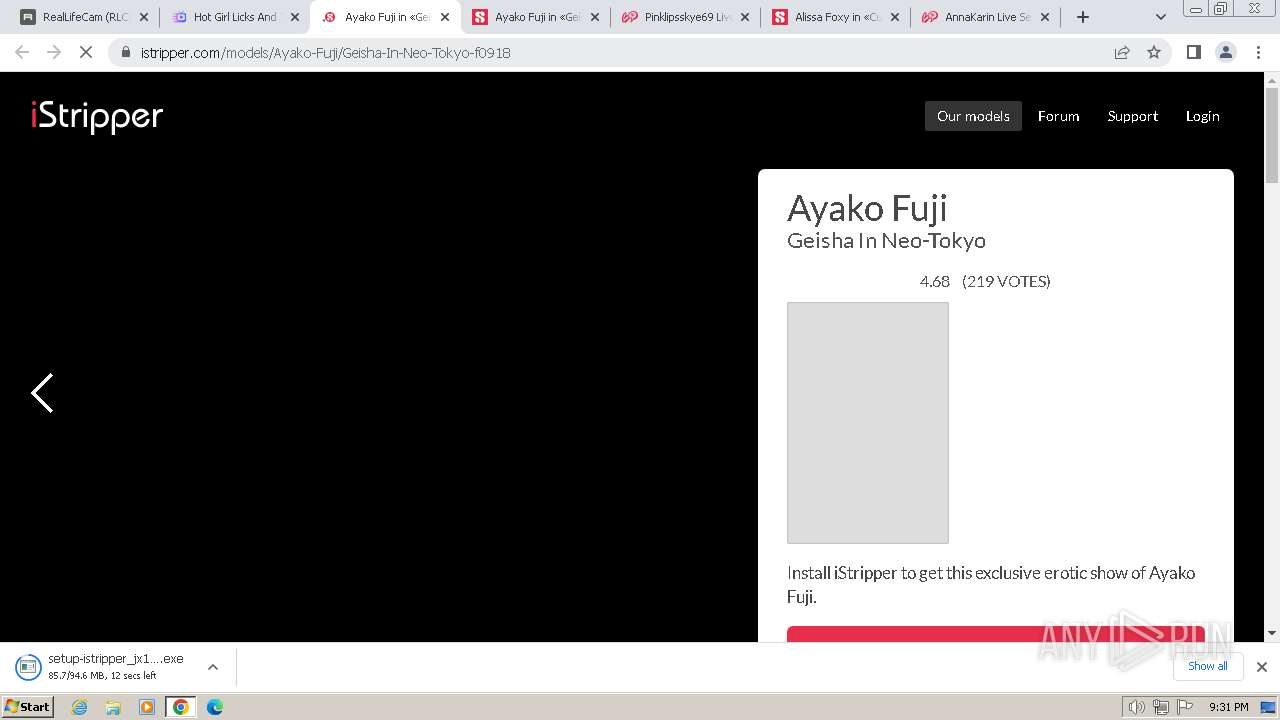Close the Hot Girl Licks tab
Screen dimensions: 1280x720
click(294, 17)
